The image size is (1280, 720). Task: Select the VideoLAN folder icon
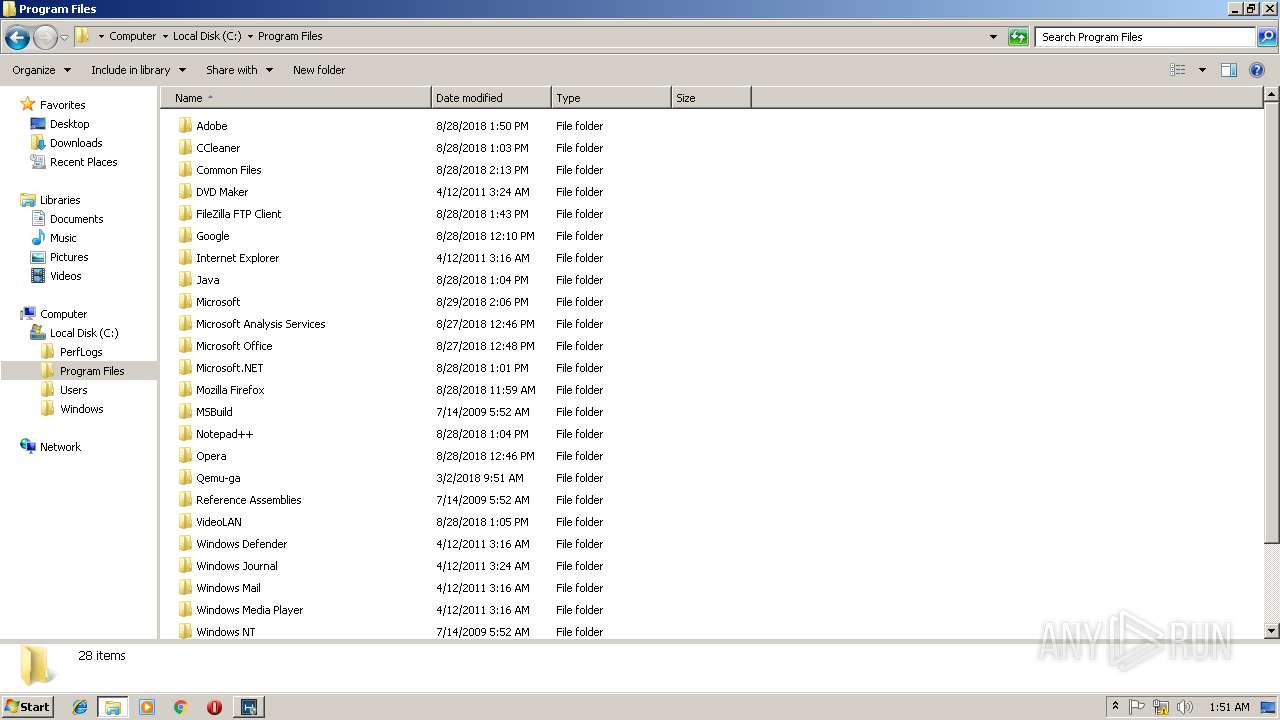[185, 522]
